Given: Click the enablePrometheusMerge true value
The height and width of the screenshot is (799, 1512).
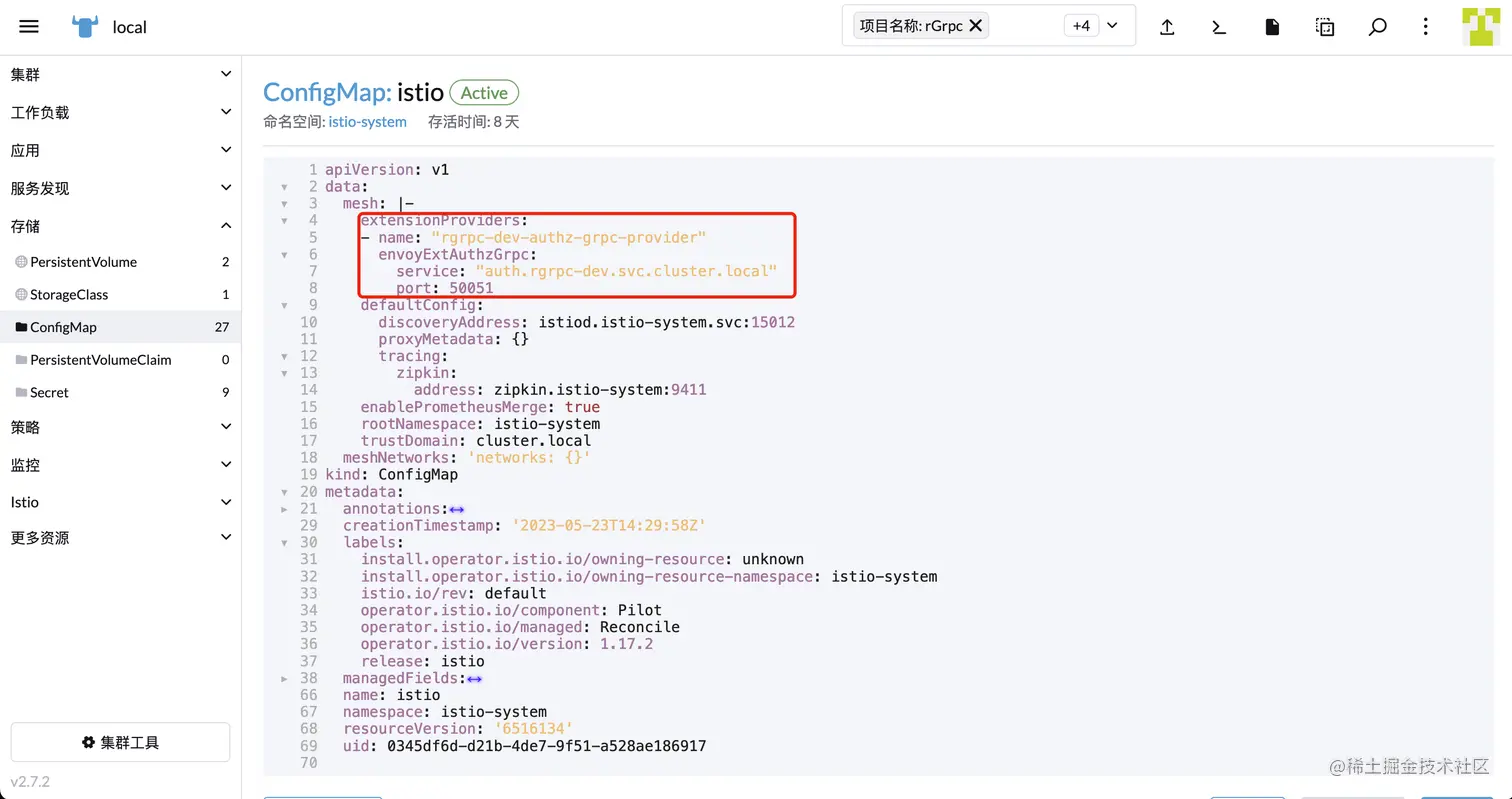Looking at the screenshot, I should [x=582, y=408].
